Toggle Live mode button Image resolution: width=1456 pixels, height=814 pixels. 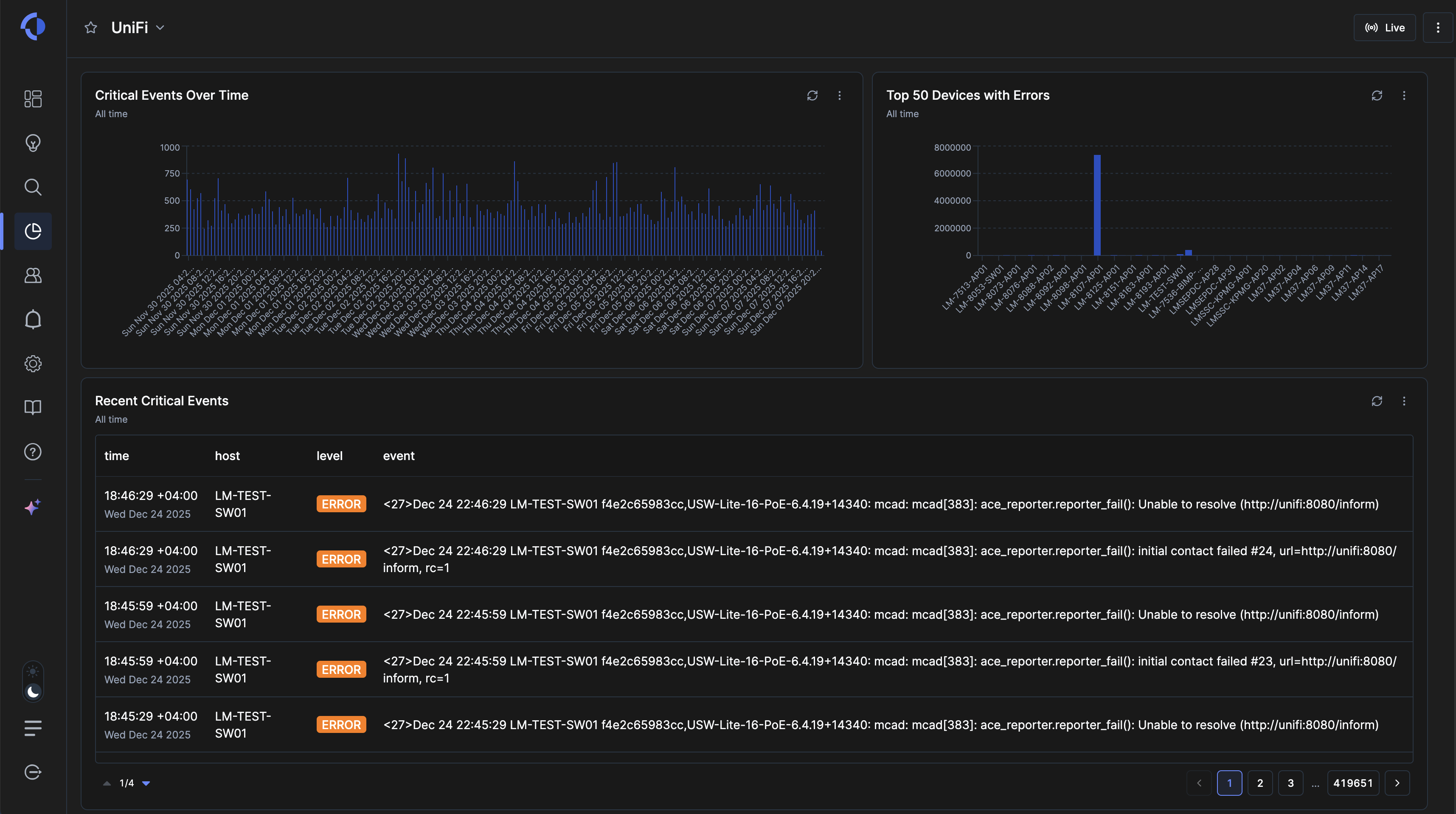[x=1384, y=28]
